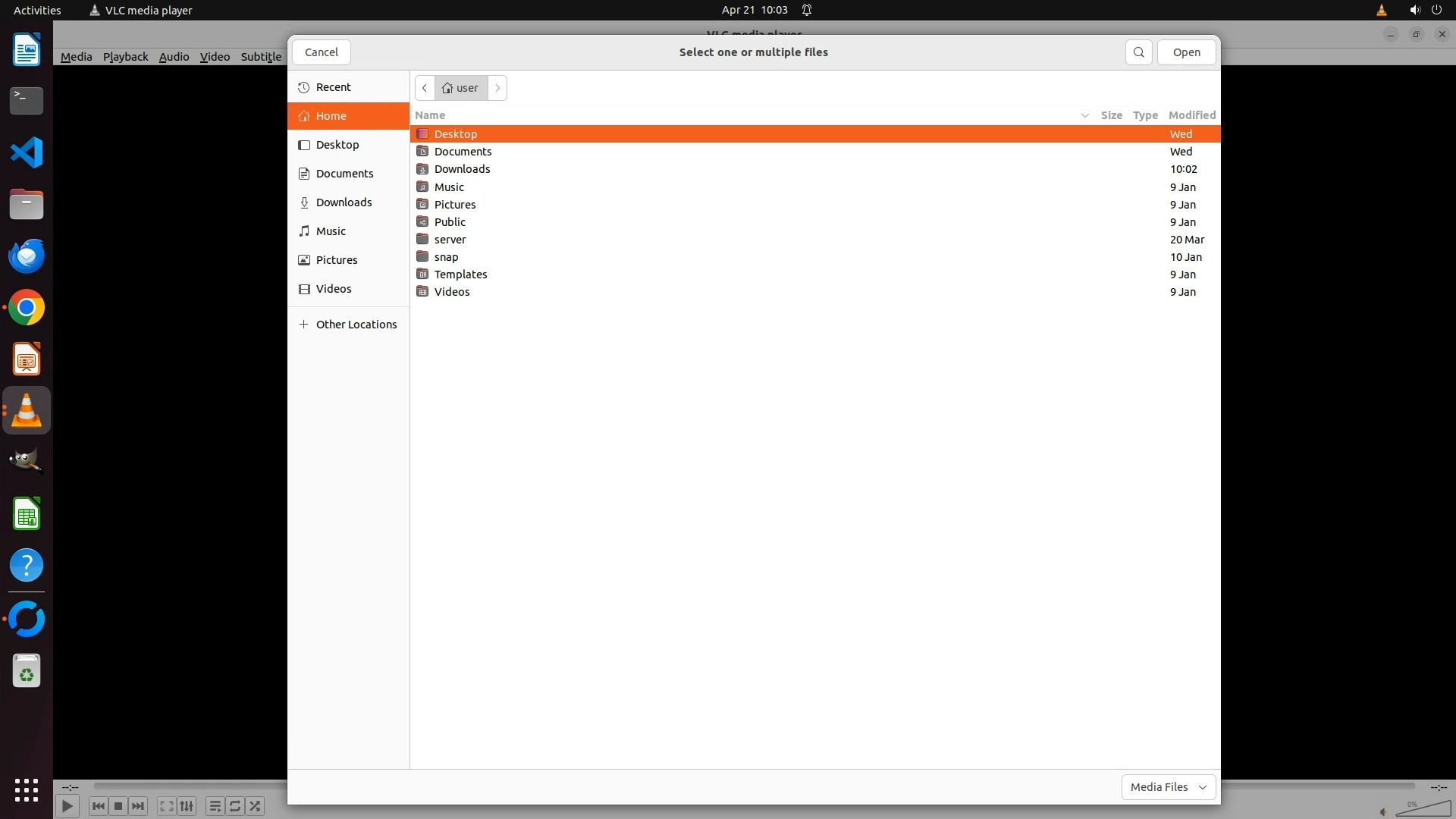Toggle random shuffle playback button
This screenshot has width=1456, height=819.
256,806
